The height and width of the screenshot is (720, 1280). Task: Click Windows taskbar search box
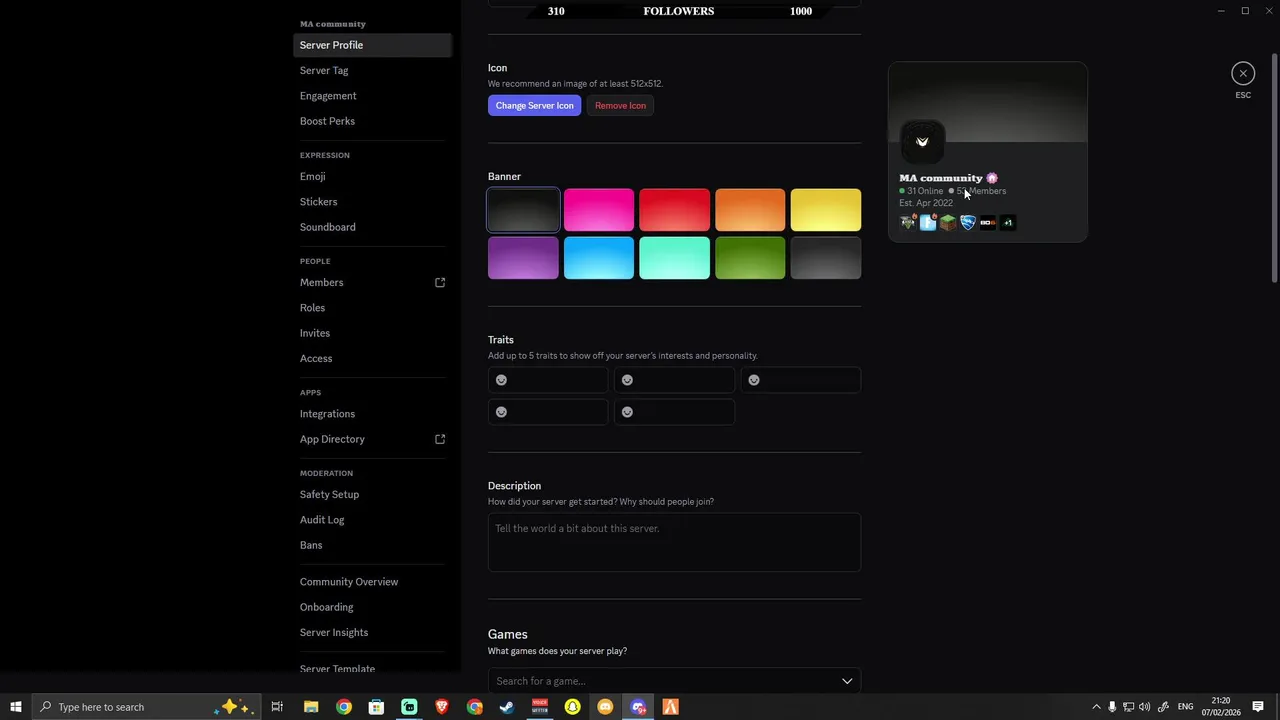pos(146,707)
